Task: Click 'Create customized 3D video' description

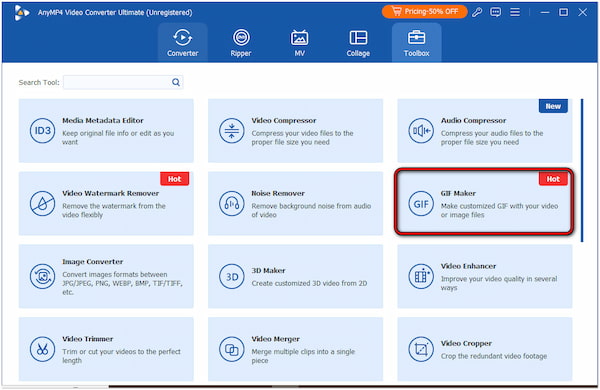Action: click(309, 284)
